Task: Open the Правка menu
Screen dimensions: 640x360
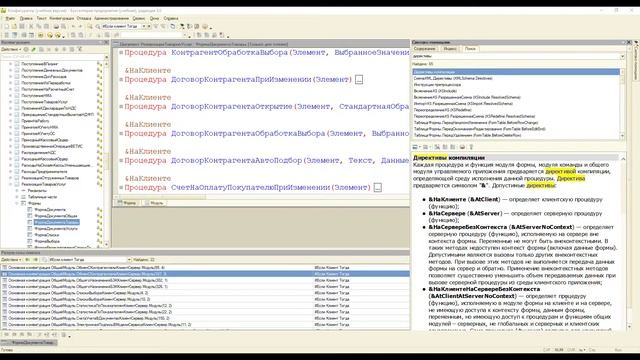Action: [x=26, y=18]
